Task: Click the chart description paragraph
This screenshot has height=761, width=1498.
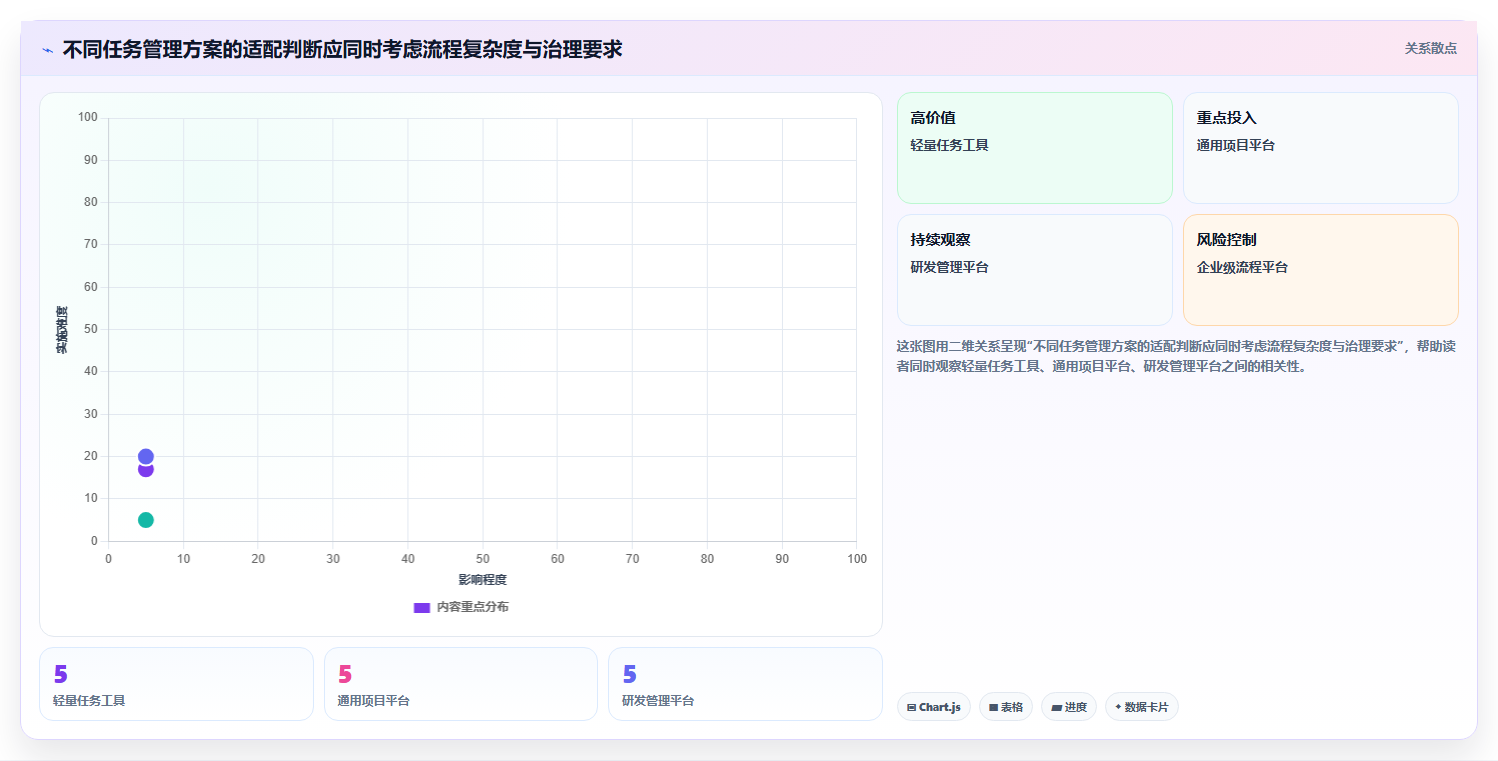Action: pyautogui.click(x=1177, y=356)
